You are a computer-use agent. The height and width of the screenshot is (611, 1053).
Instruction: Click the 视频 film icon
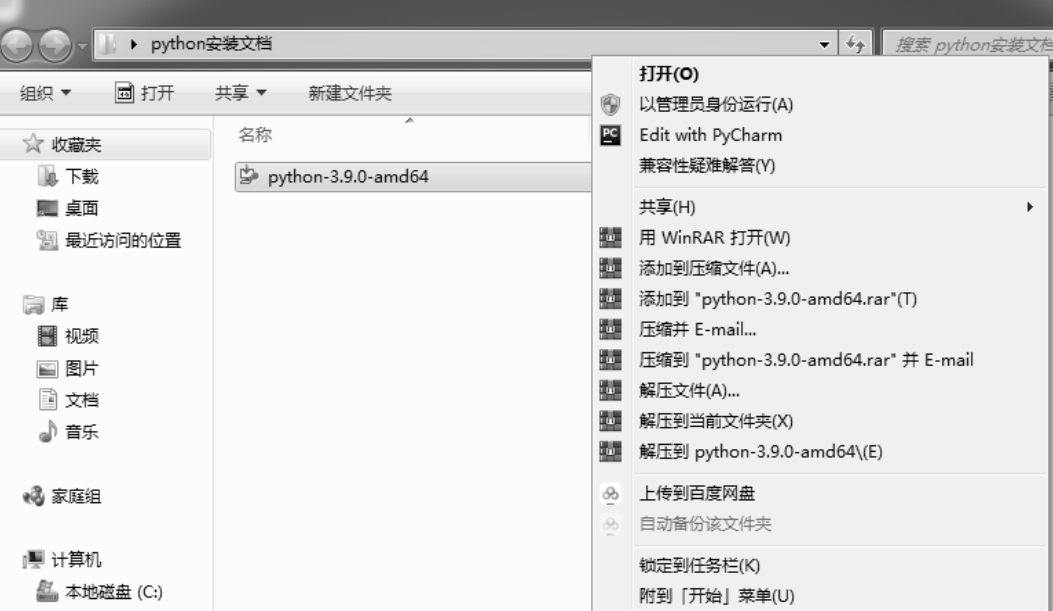coord(47,336)
